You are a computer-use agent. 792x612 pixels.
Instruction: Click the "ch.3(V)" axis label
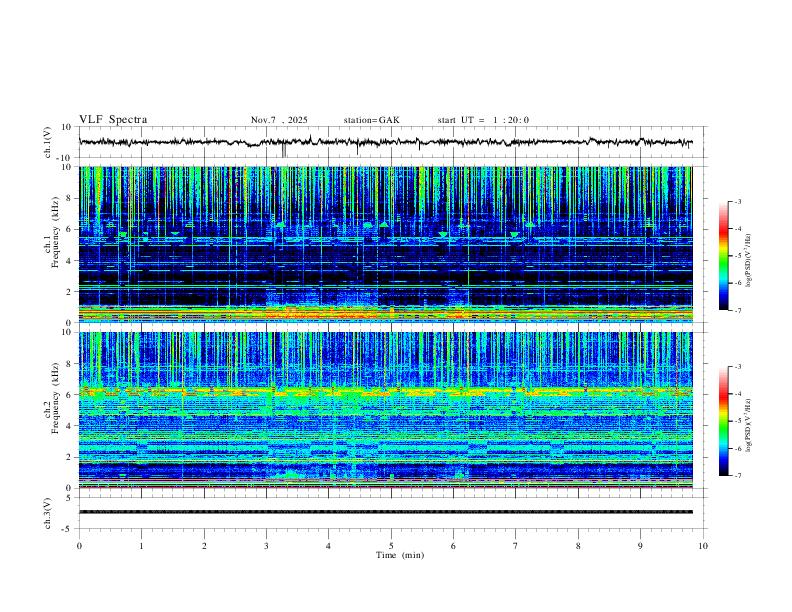point(48,514)
